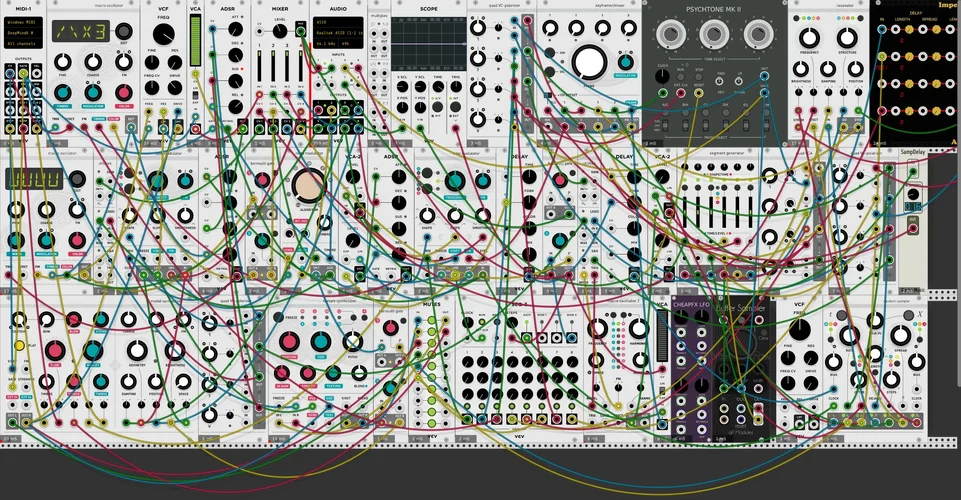The height and width of the screenshot is (500, 961).
Task: Click the large tan ALGORITHM knob
Action: pos(308,185)
